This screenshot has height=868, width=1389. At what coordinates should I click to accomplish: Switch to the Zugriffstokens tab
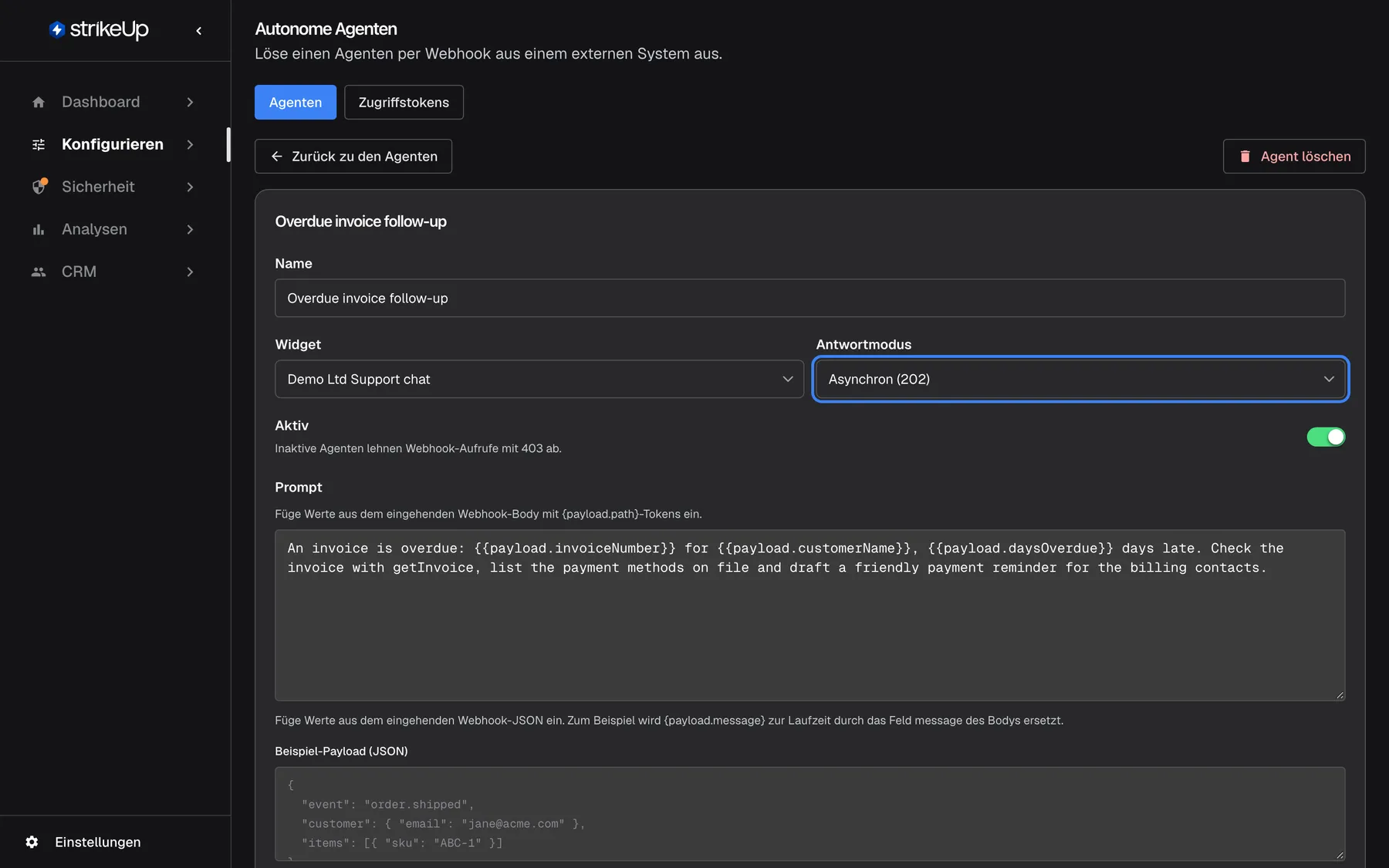pyautogui.click(x=404, y=102)
